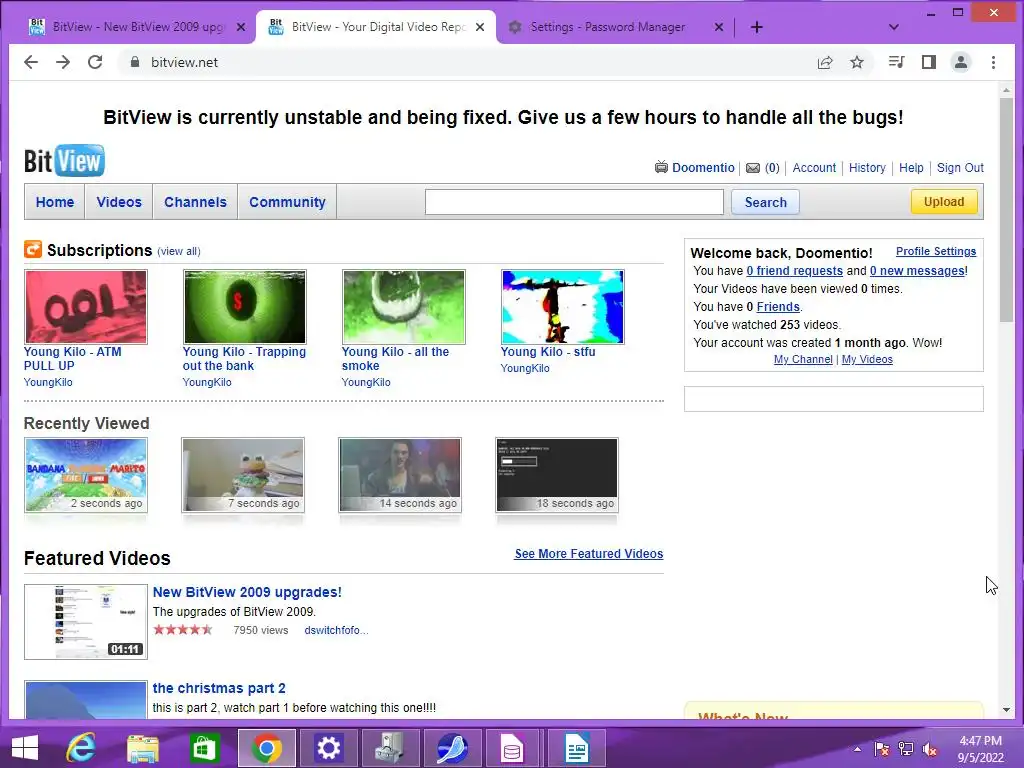Open the History link
Viewport: 1024px width, 768px height.
[x=867, y=167]
